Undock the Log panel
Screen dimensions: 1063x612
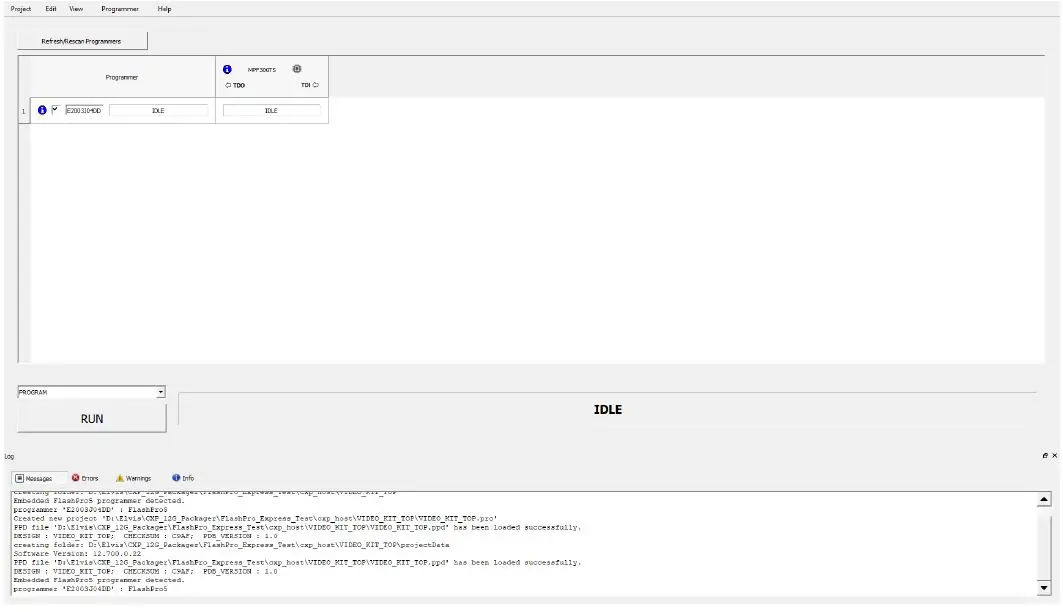pyautogui.click(x=1045, y=455)
